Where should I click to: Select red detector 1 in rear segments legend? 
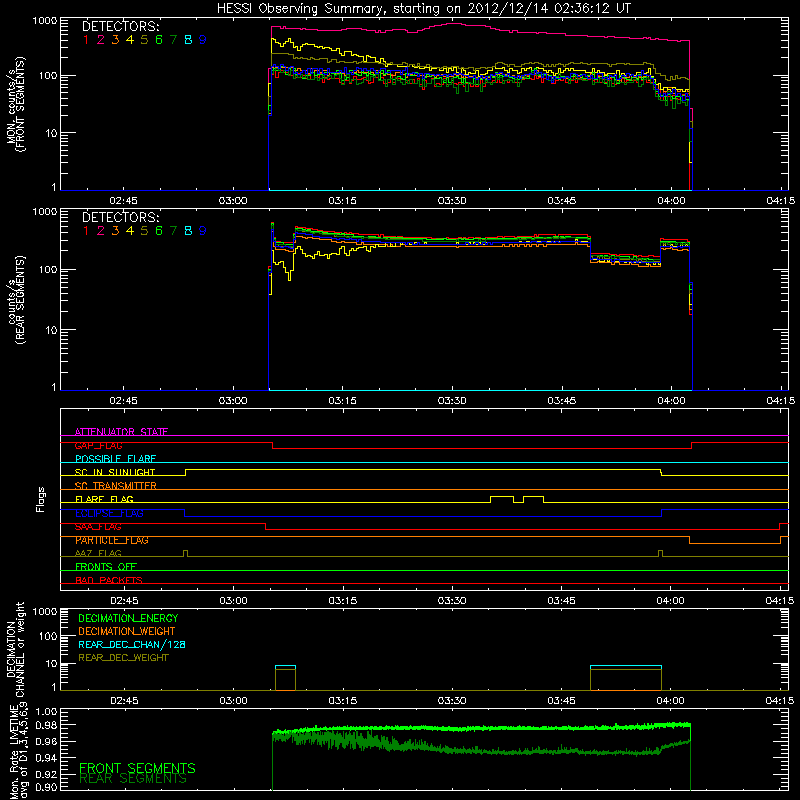coord(86,231)
